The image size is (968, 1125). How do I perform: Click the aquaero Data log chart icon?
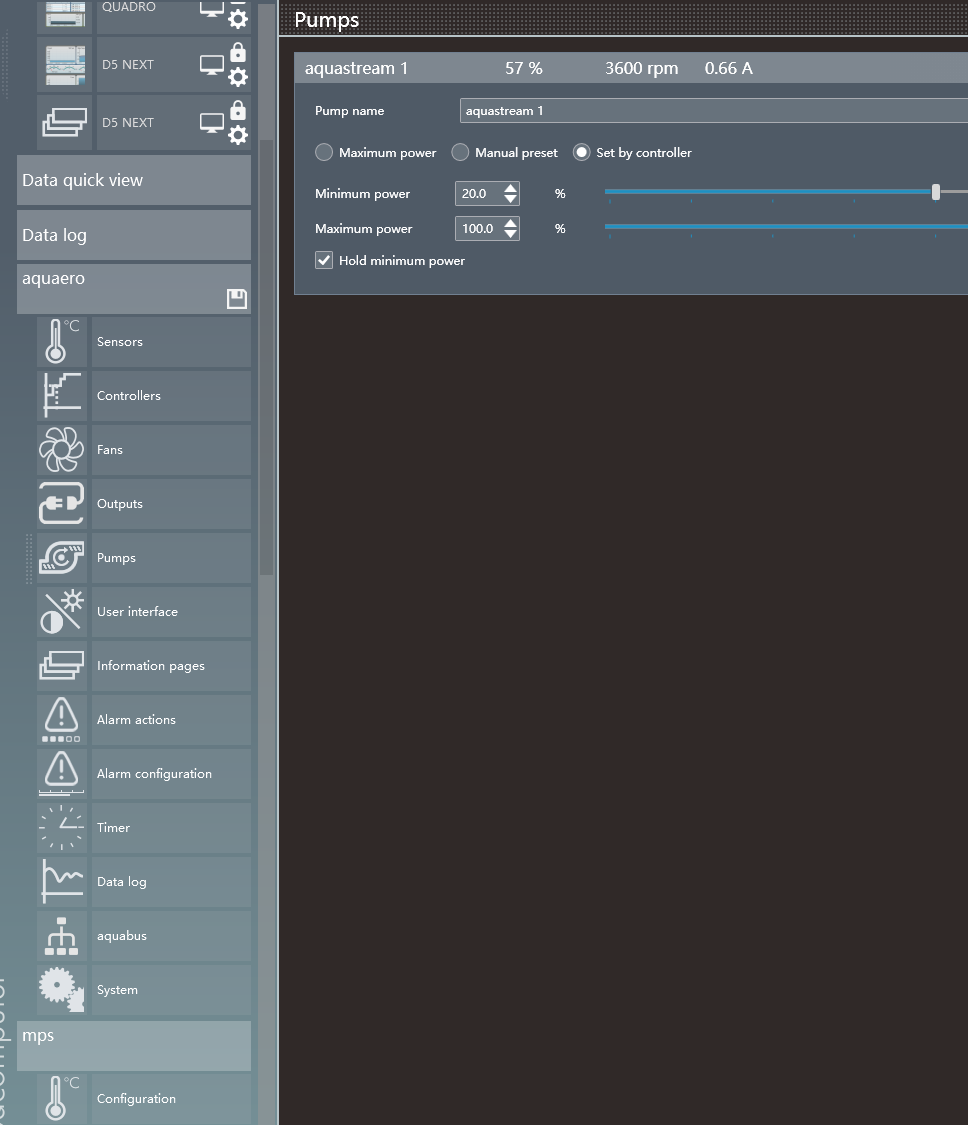[62, 882]
